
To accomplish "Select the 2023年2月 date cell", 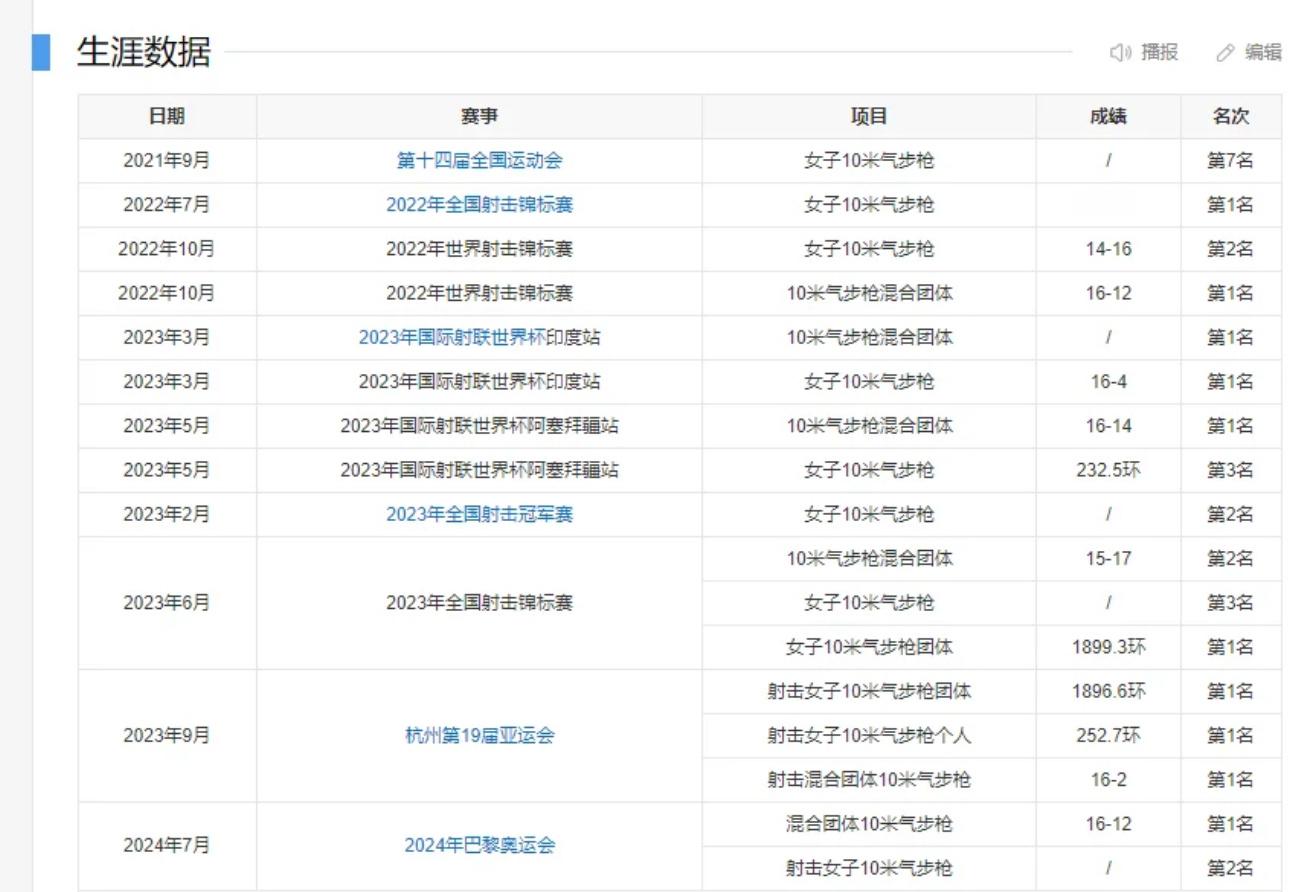I will pyautogui.click(x=167, y=514).
